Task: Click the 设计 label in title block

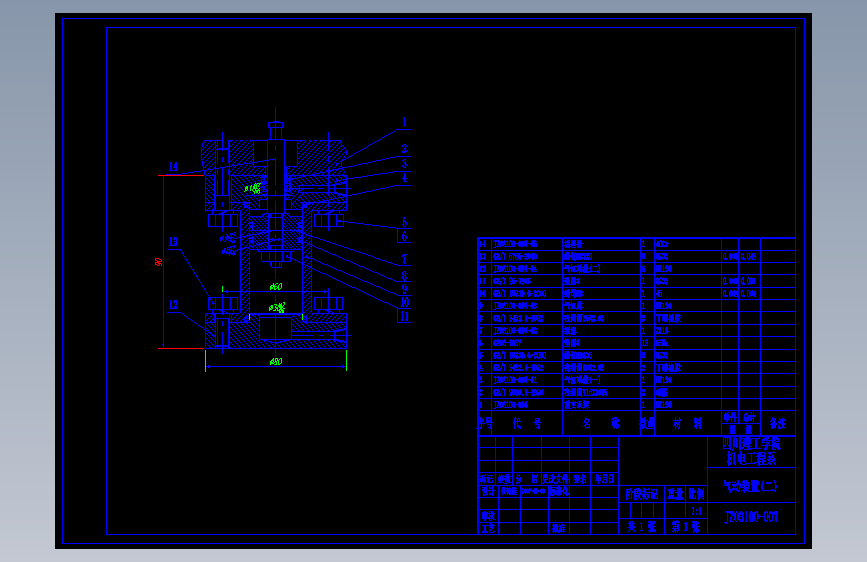Action: (x=488, y=491)
